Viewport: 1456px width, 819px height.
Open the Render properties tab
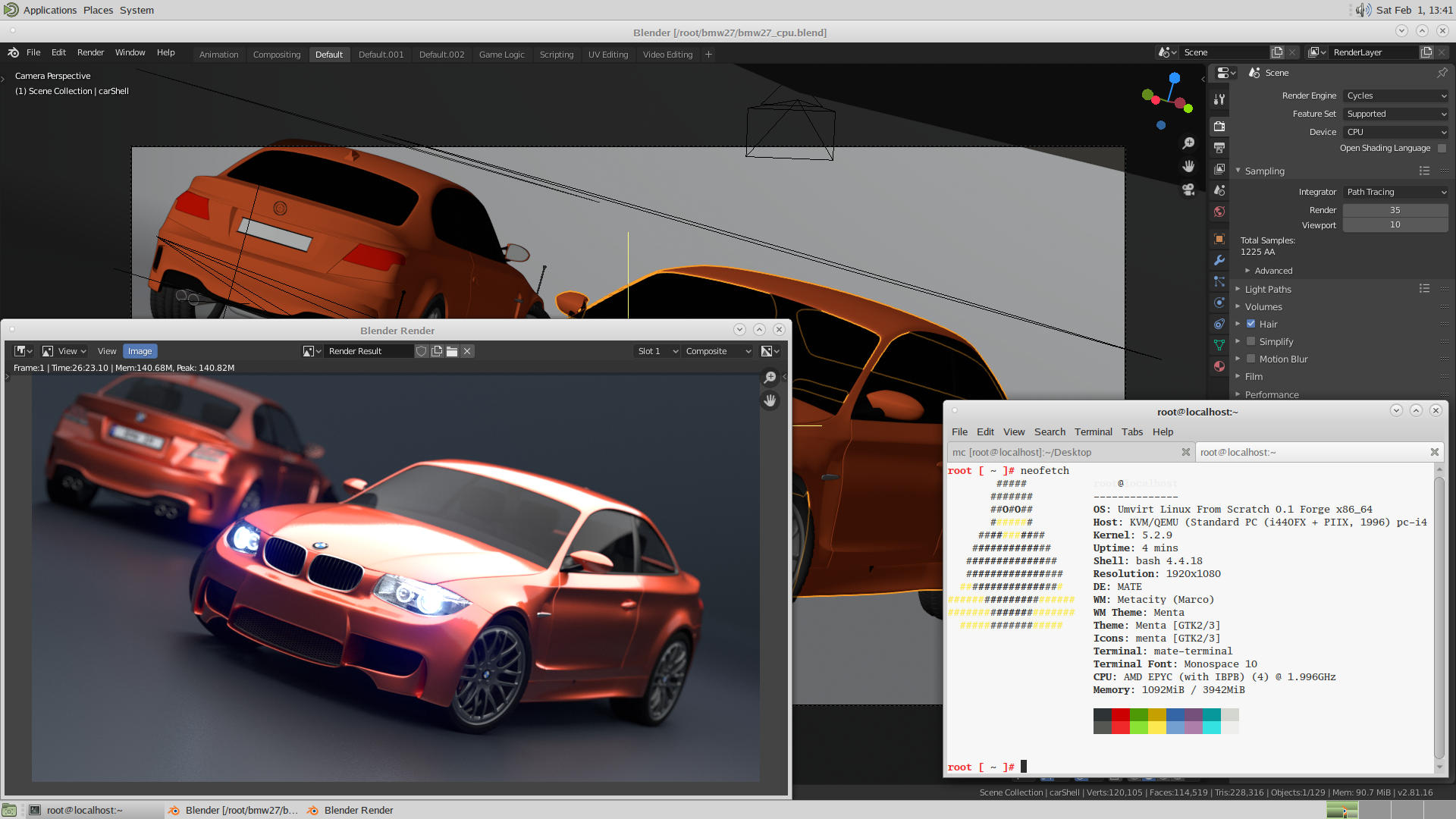[x=1219, y=126]
